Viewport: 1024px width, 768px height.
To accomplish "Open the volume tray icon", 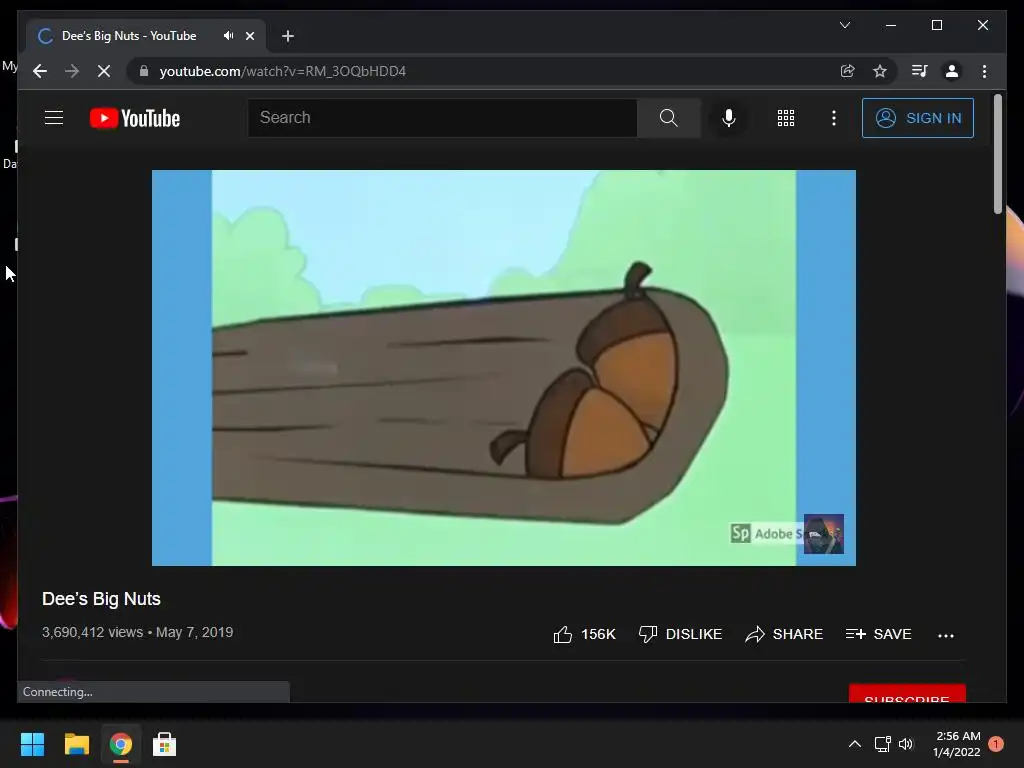I will tap(906, 744).
